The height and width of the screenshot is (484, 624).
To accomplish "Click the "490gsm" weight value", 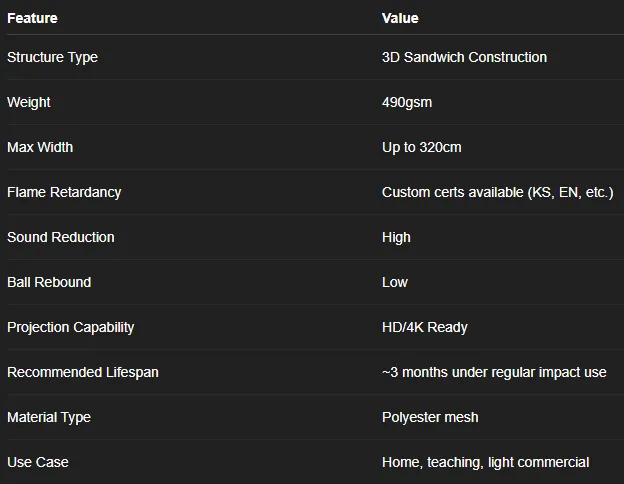I will click(407, 102).
